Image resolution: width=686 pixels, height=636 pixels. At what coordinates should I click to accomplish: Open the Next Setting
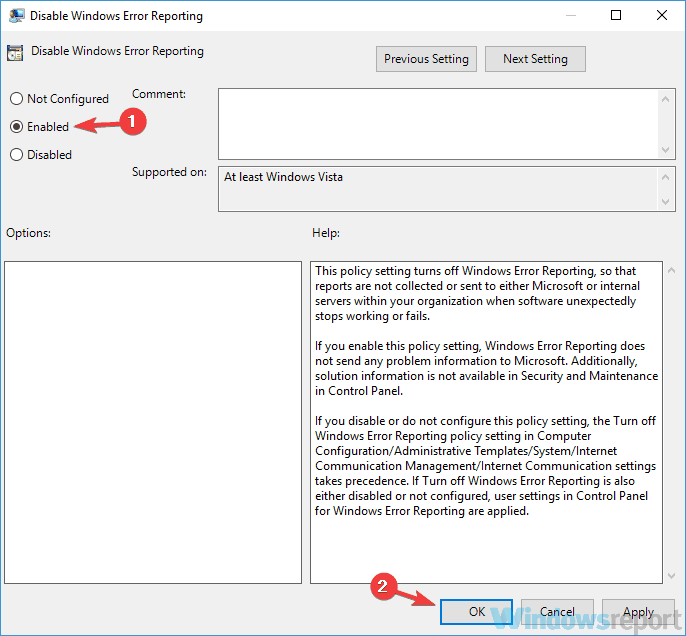[x=535, y=59]
